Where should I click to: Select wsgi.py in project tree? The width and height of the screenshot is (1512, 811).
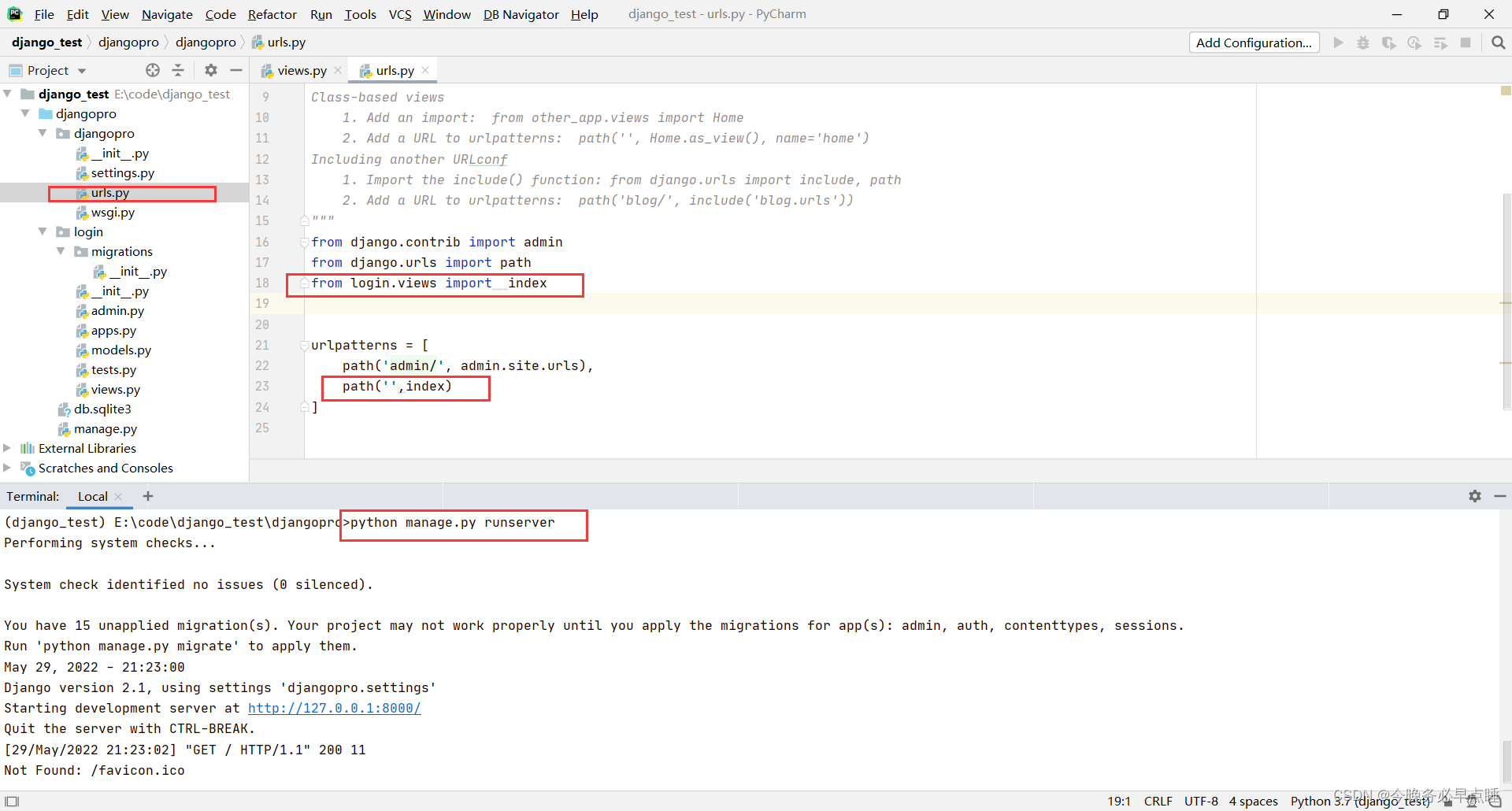113,212
